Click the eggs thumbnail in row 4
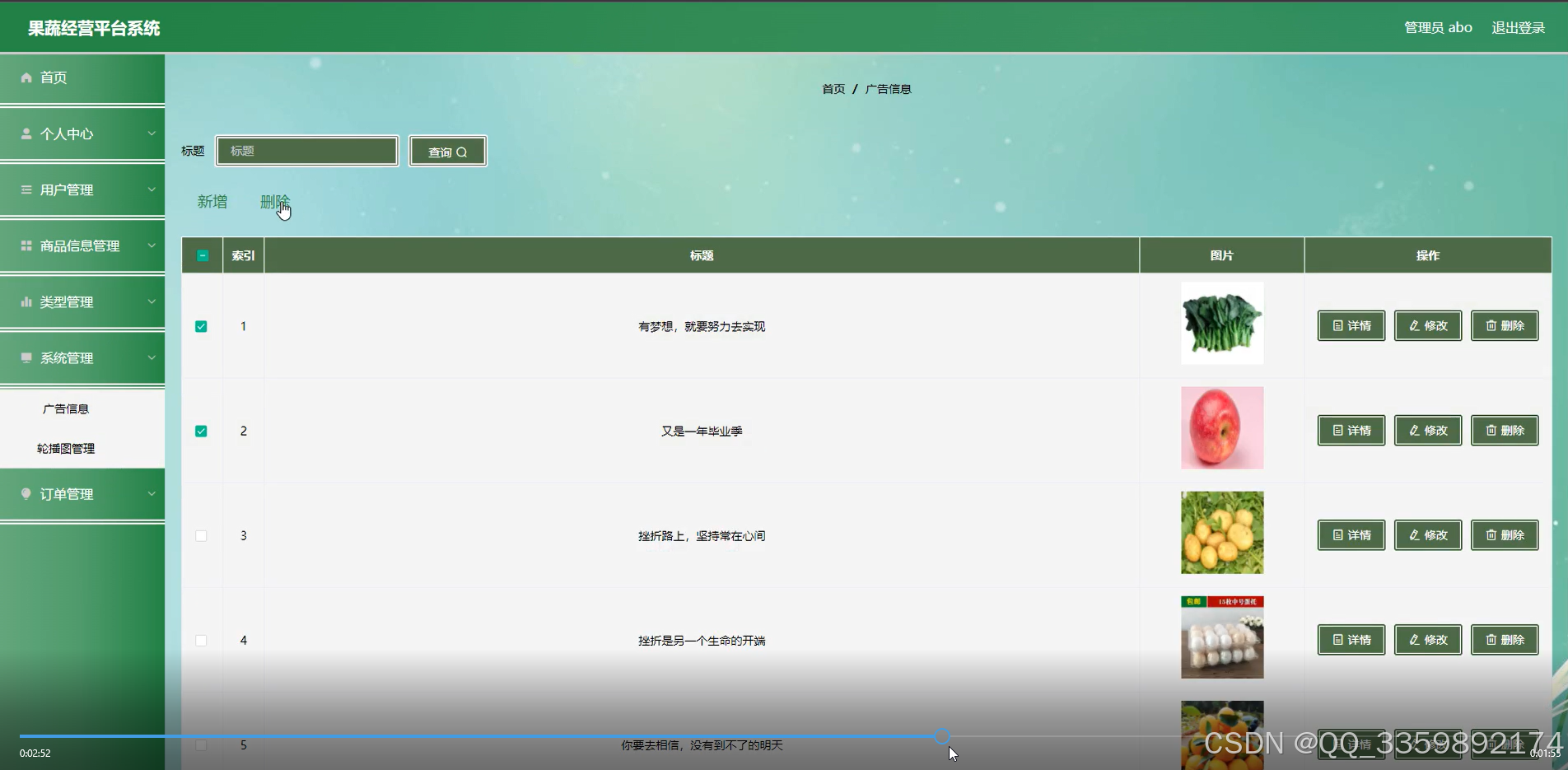 click(x=1222, y=637)
